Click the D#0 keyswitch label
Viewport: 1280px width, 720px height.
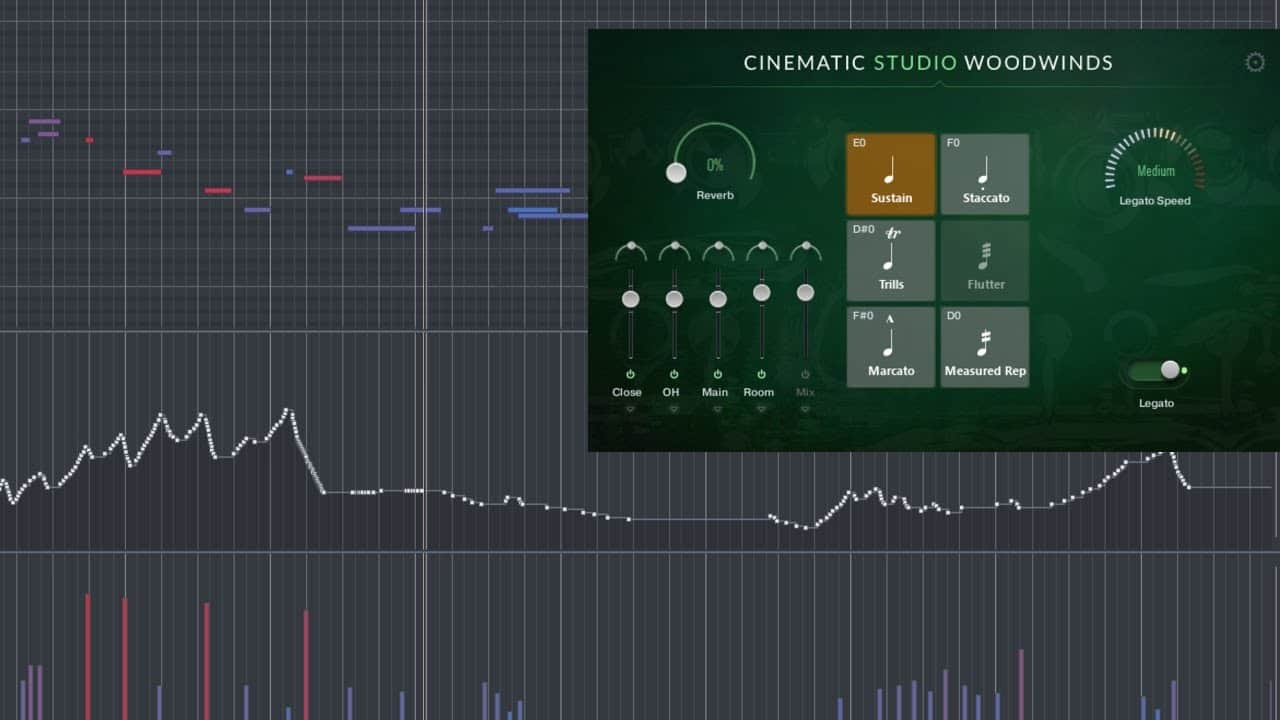tap(863, 230)
